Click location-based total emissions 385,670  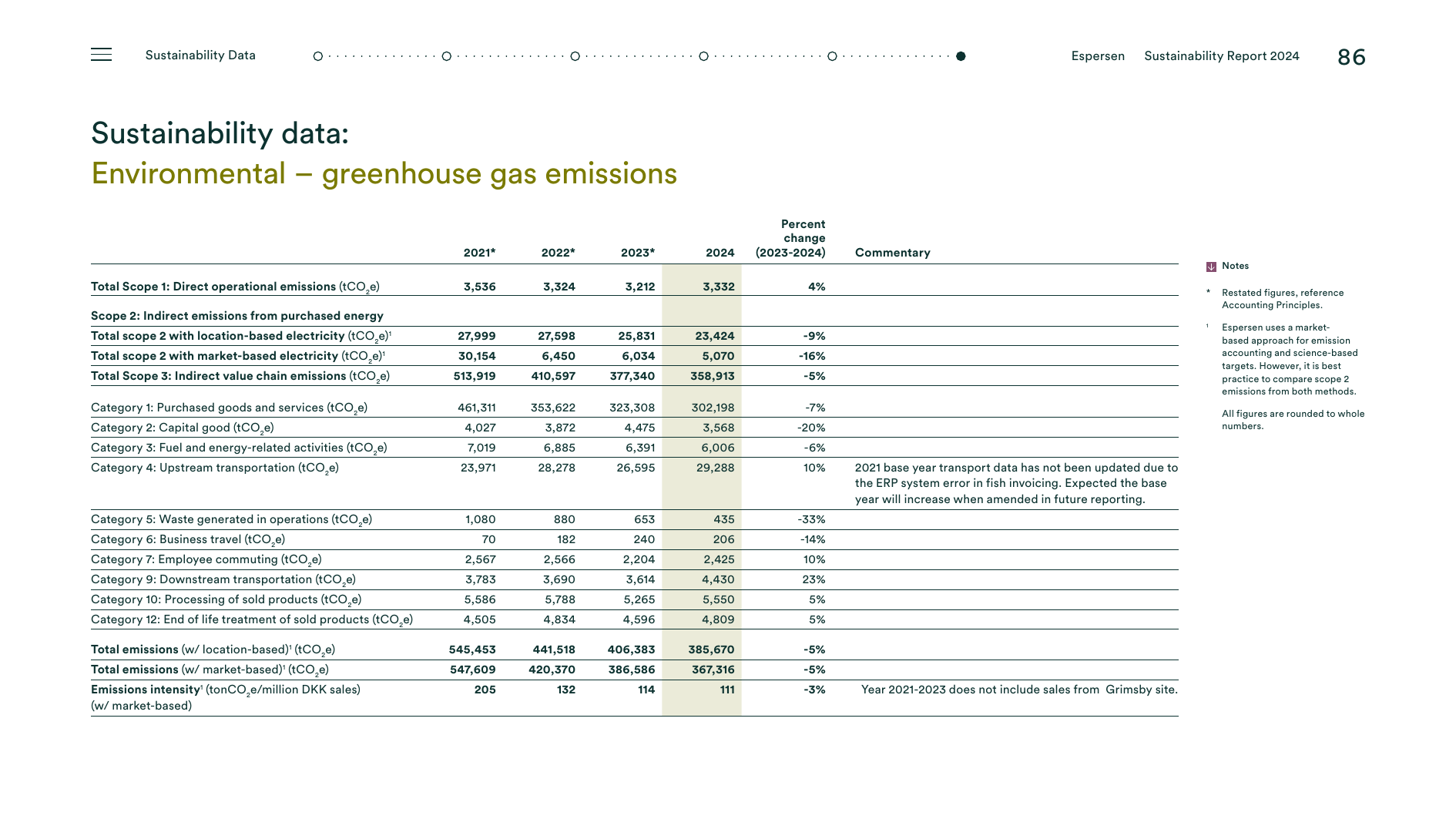pos(712,649)
